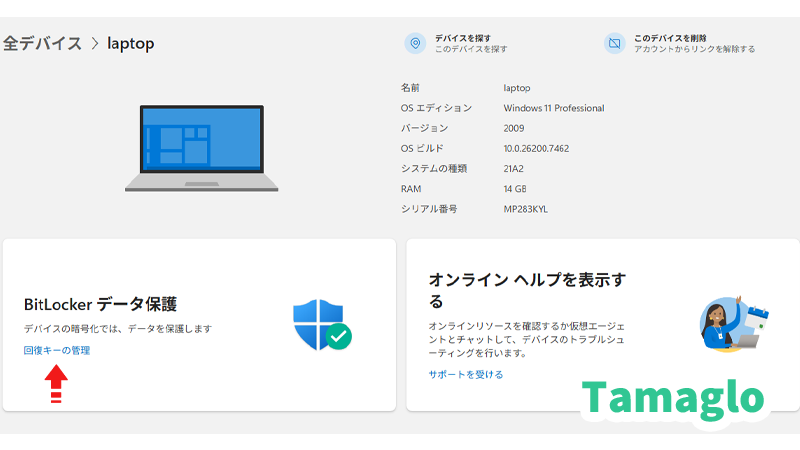Select the このデバイスを削除 heading
This screenshot has width=800, height=450.
[x=670, y=38]
